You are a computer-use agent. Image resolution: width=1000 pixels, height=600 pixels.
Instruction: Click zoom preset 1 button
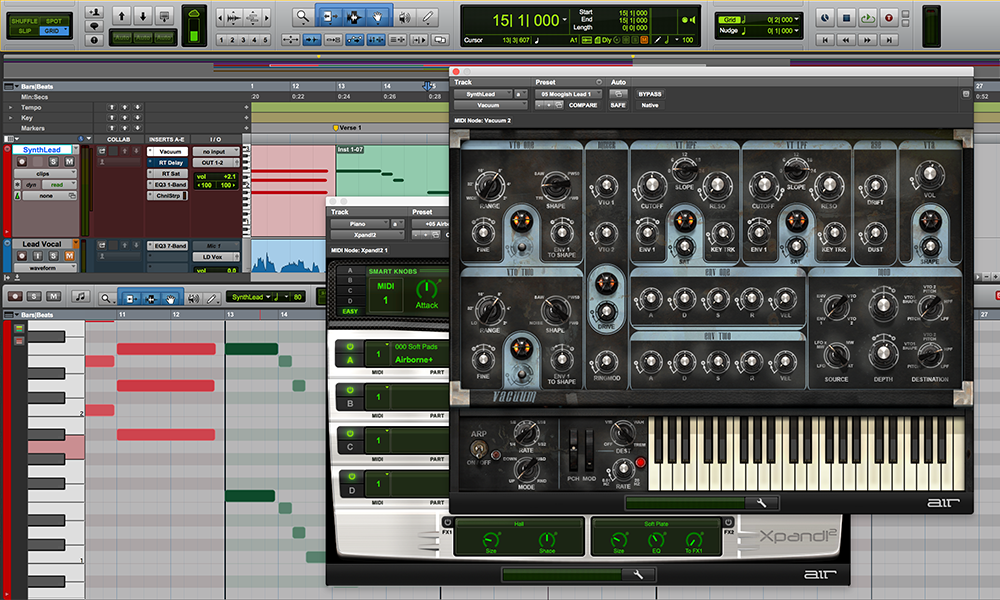(221, 40)
